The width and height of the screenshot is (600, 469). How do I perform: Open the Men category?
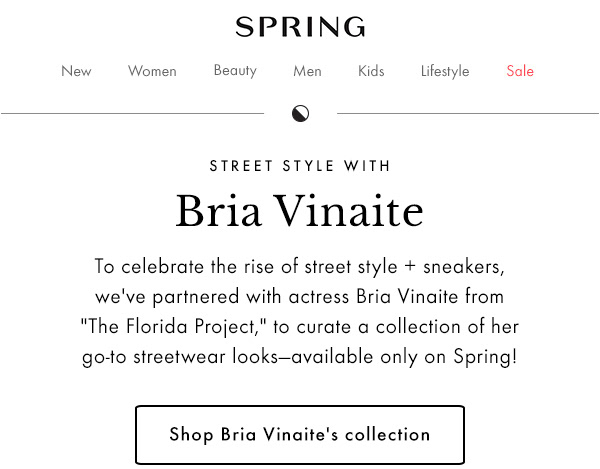click(307, 71)
